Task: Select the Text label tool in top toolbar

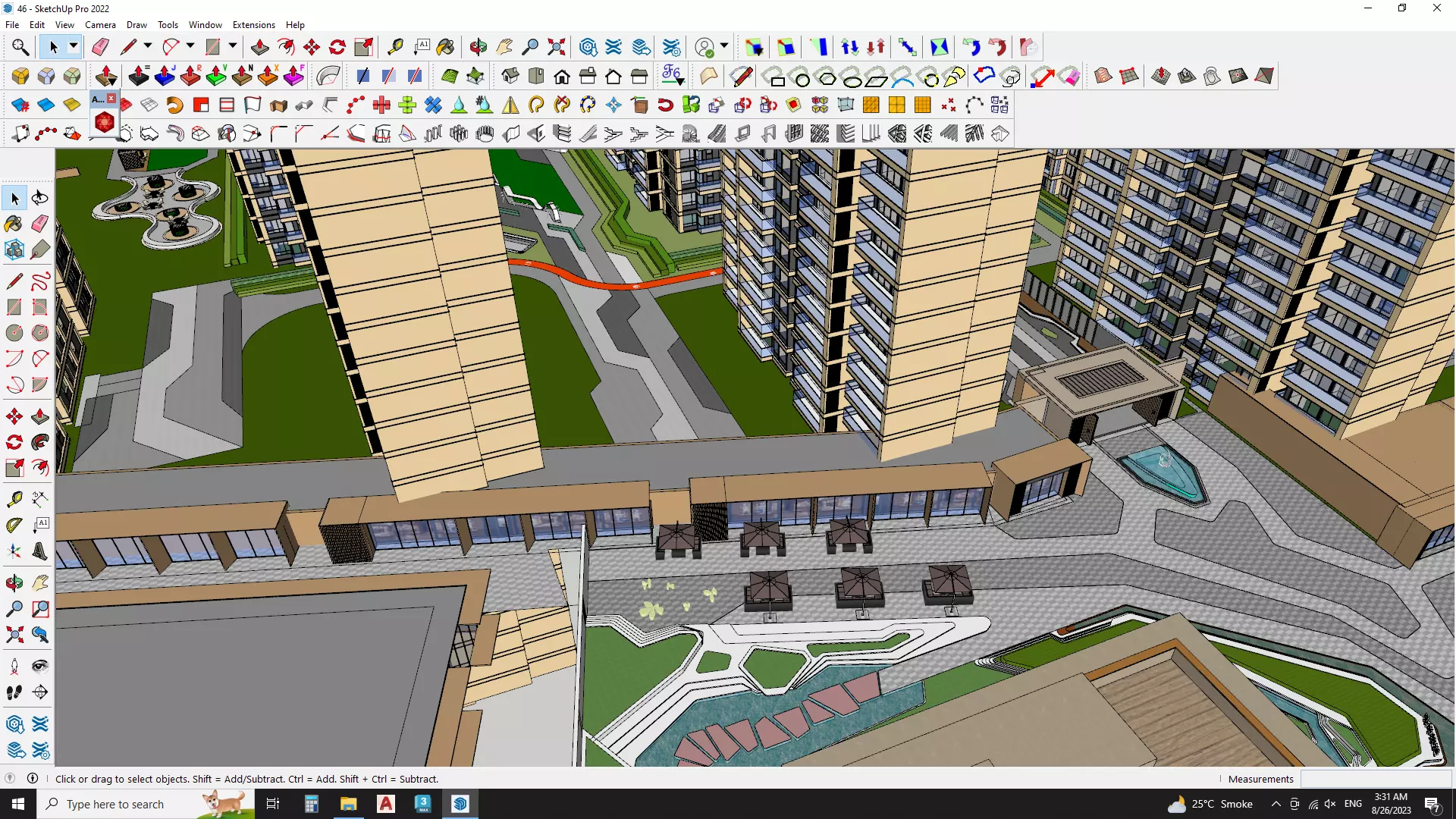Action: [422, 47]
